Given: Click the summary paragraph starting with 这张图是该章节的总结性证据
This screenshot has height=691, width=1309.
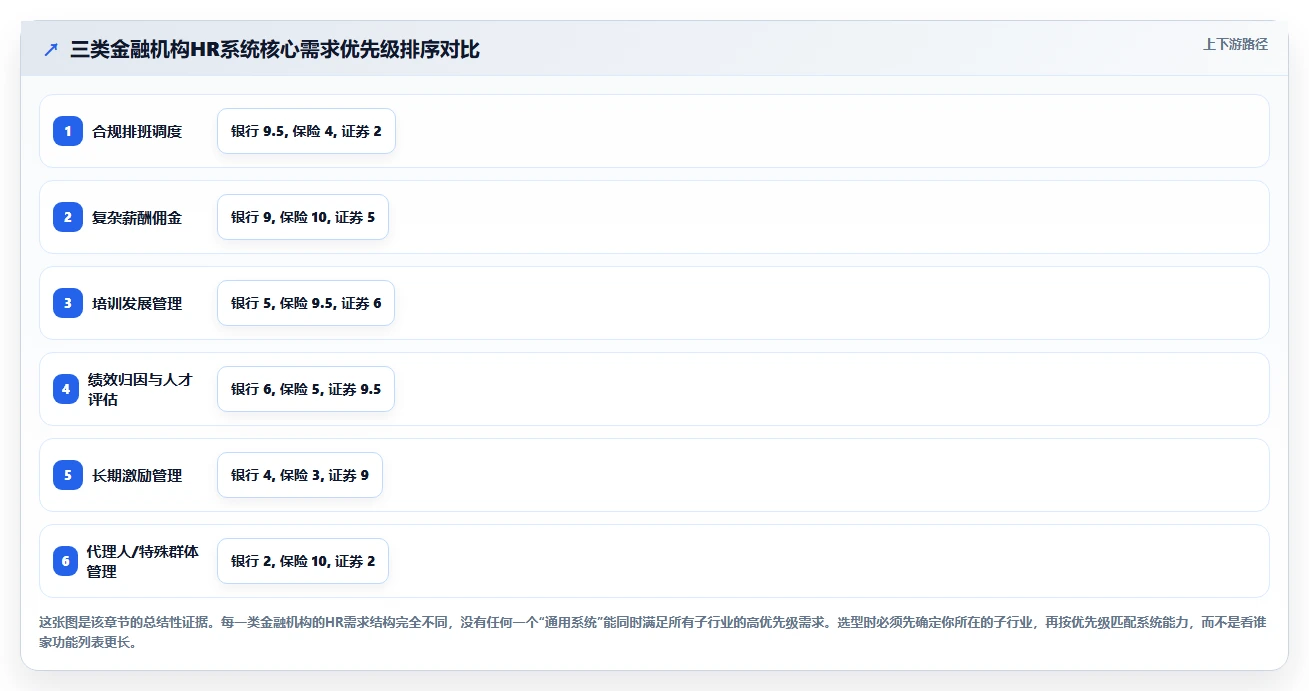Looking at the screenshot, I should click(653, 632).
